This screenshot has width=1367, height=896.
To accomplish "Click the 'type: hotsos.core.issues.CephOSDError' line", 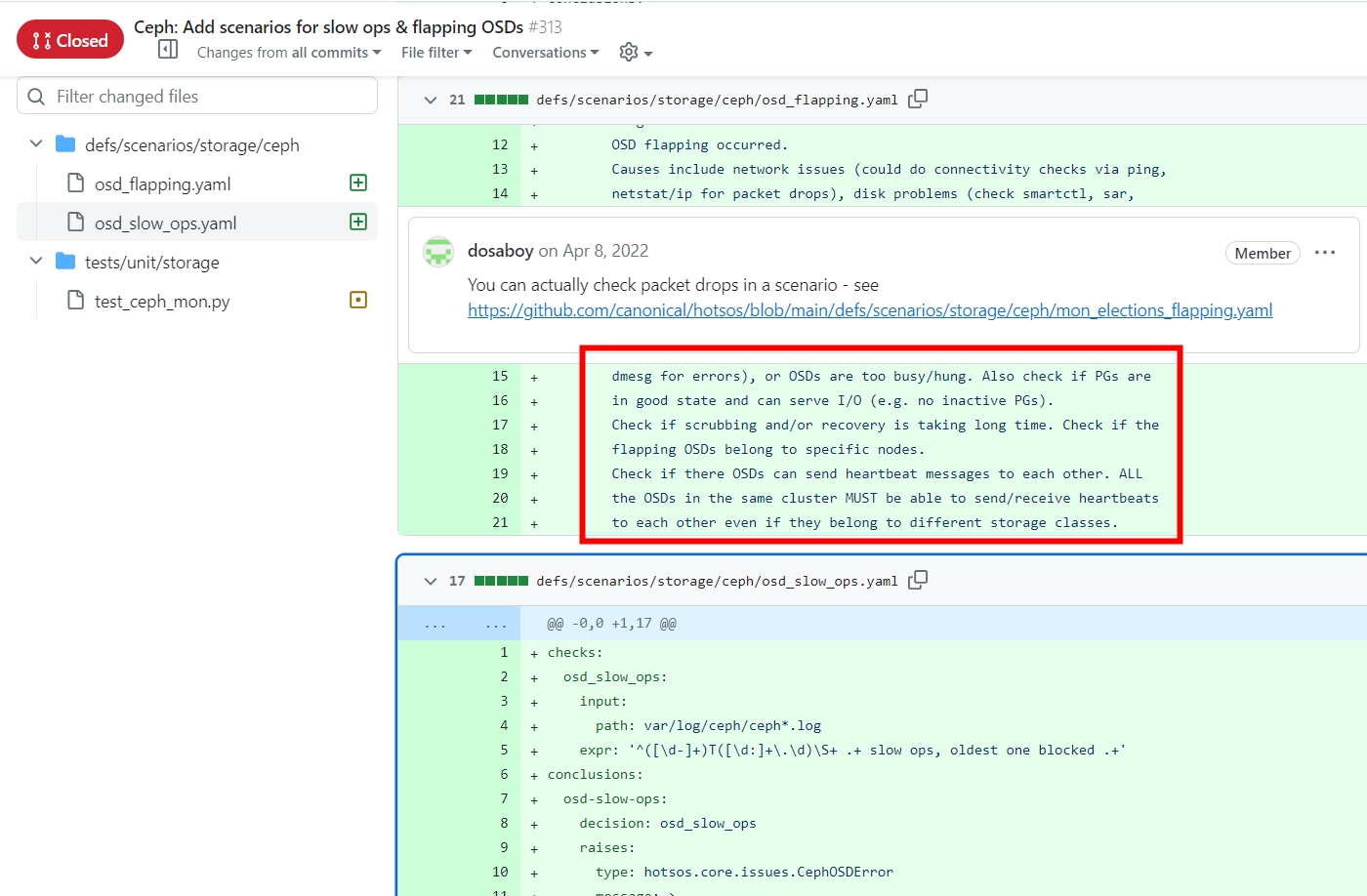I will 744,872.
